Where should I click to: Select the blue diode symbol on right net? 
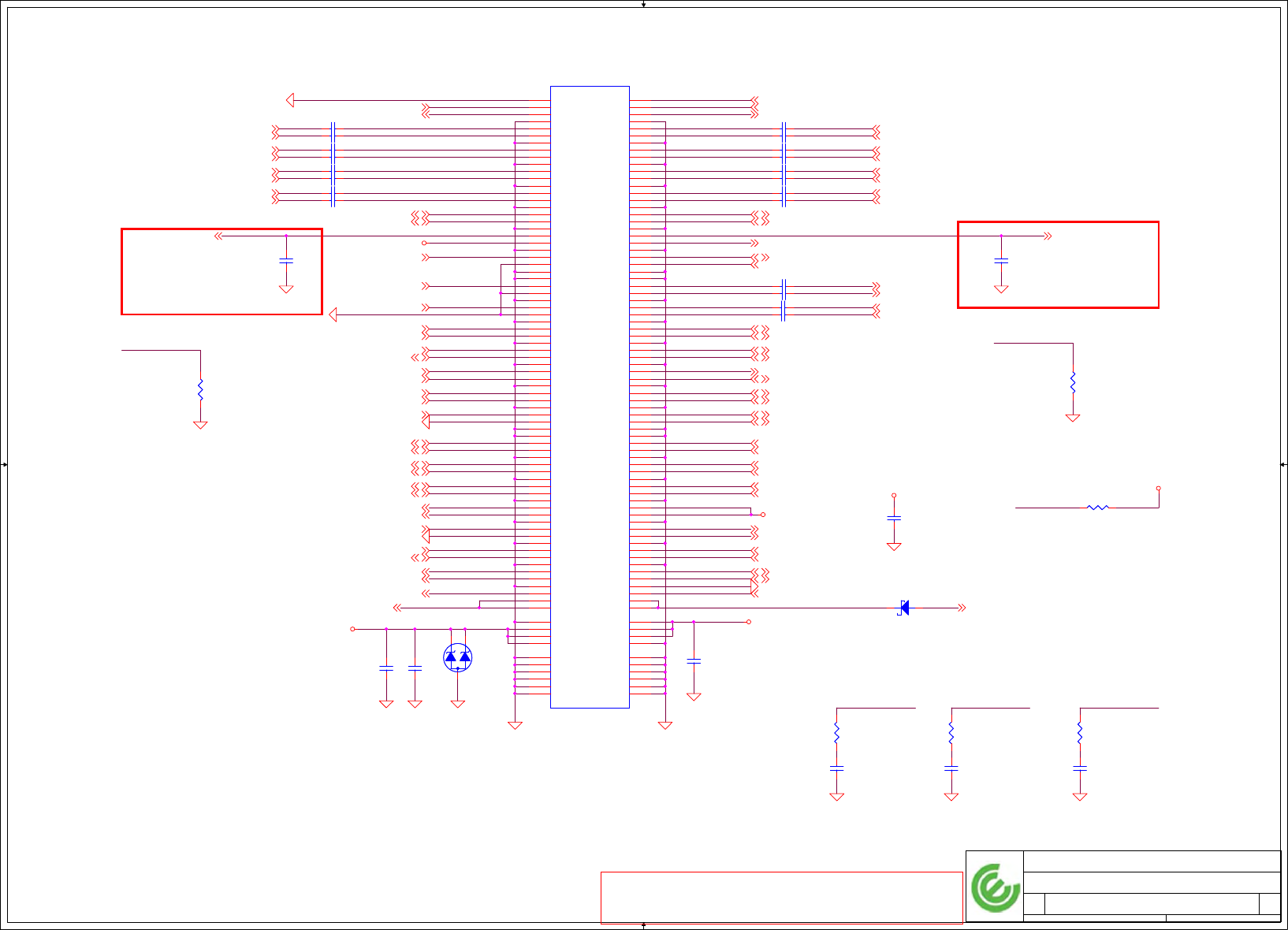(x=904, y=608)
